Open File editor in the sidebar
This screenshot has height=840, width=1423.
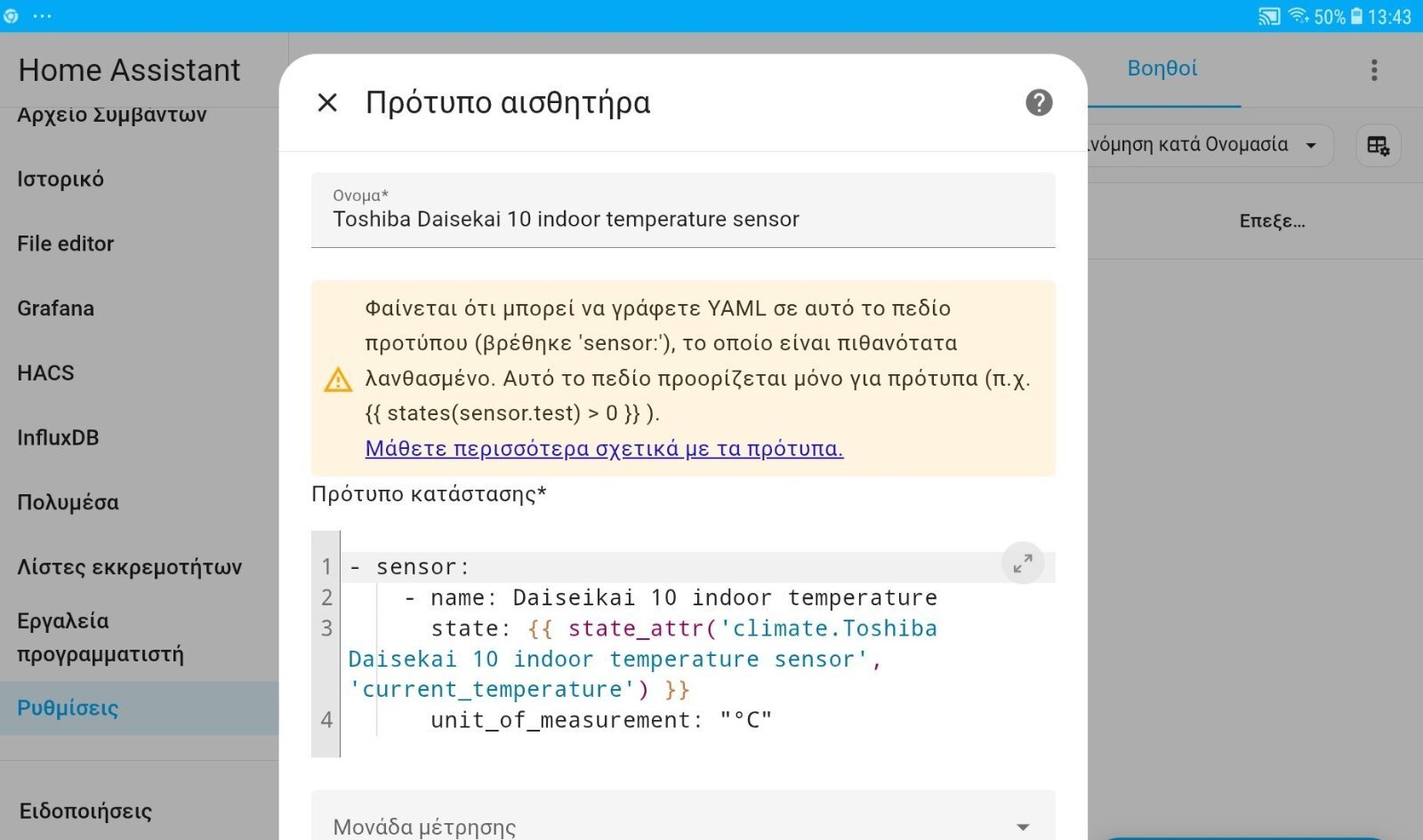(x=66, y=244)
